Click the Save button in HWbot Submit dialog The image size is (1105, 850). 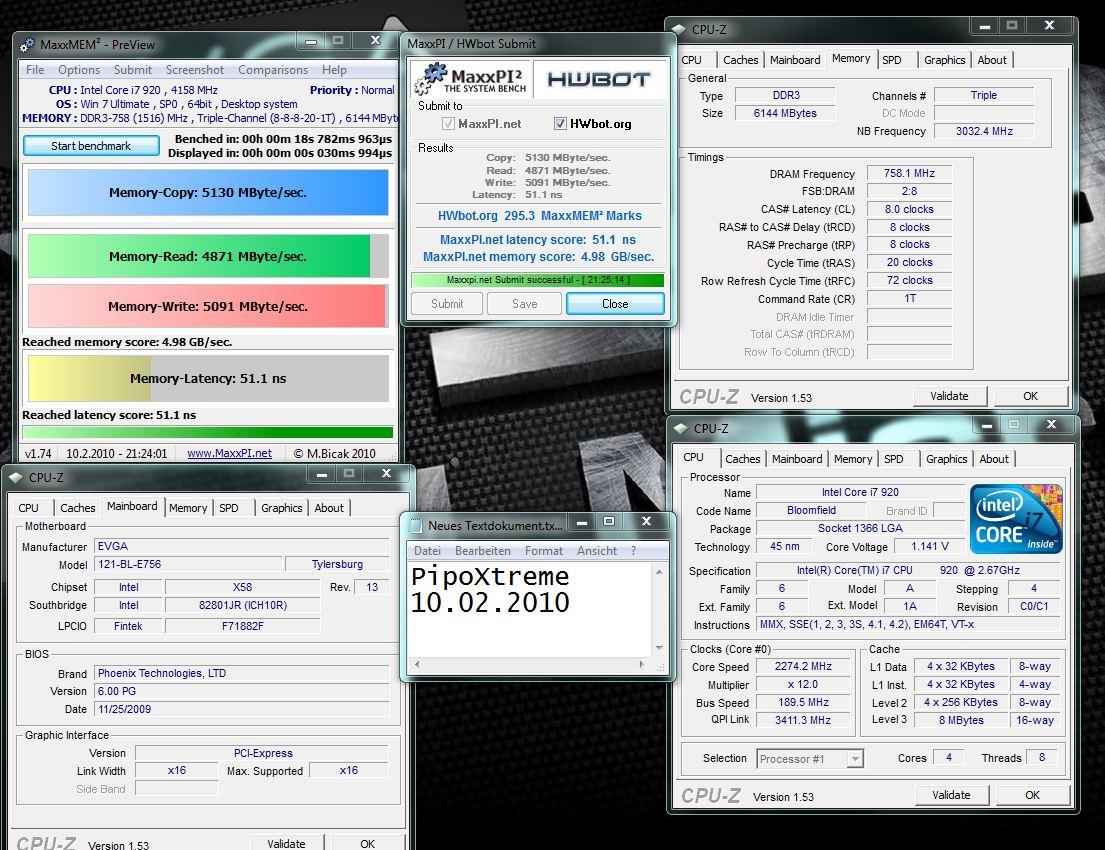(x=524, y=304)
